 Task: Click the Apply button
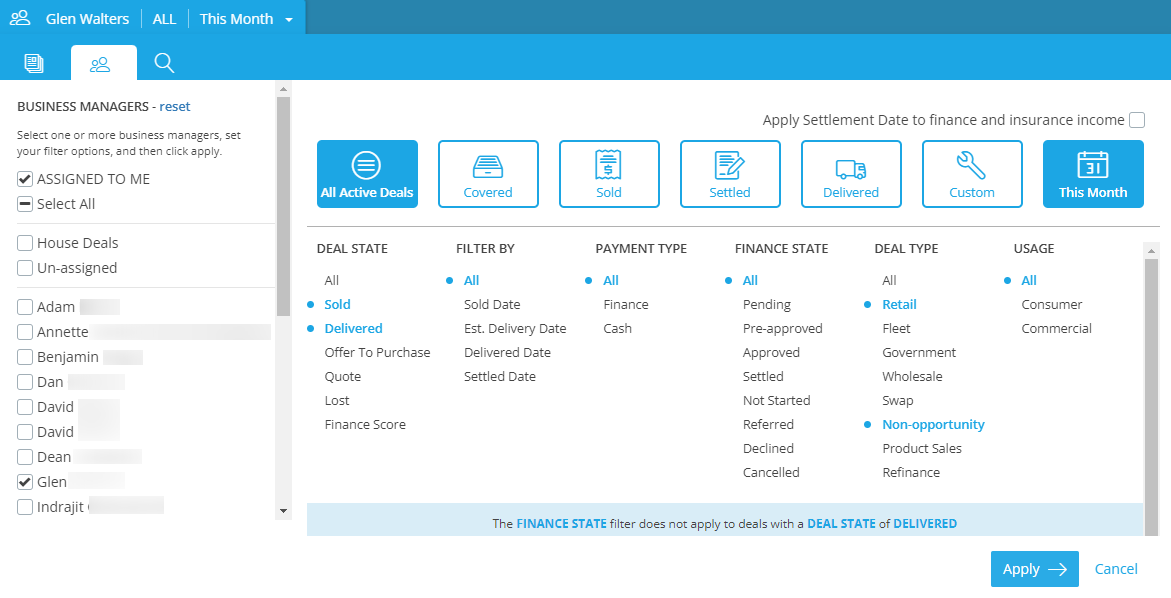[x=1035, y=569]
